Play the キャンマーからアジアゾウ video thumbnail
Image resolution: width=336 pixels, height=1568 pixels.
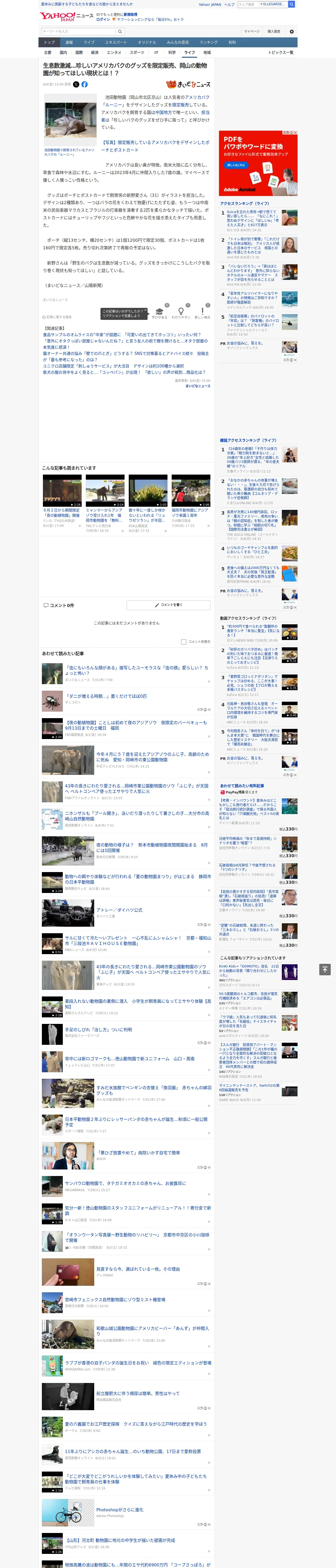tap(105, 491)
